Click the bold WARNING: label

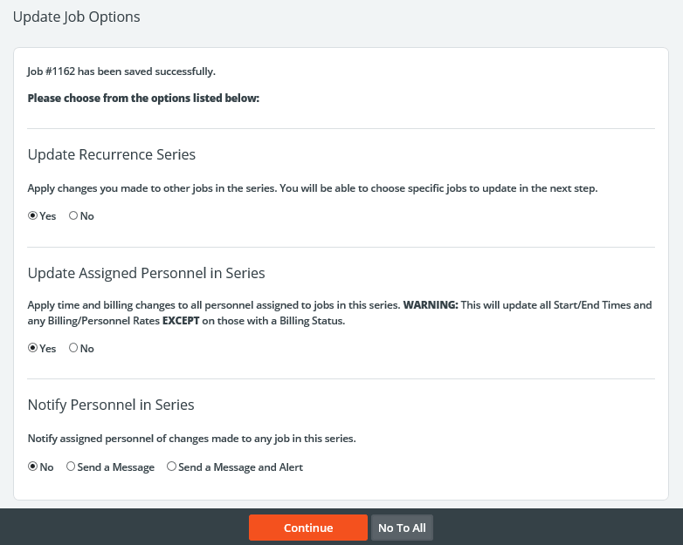(x=430, y=304)
